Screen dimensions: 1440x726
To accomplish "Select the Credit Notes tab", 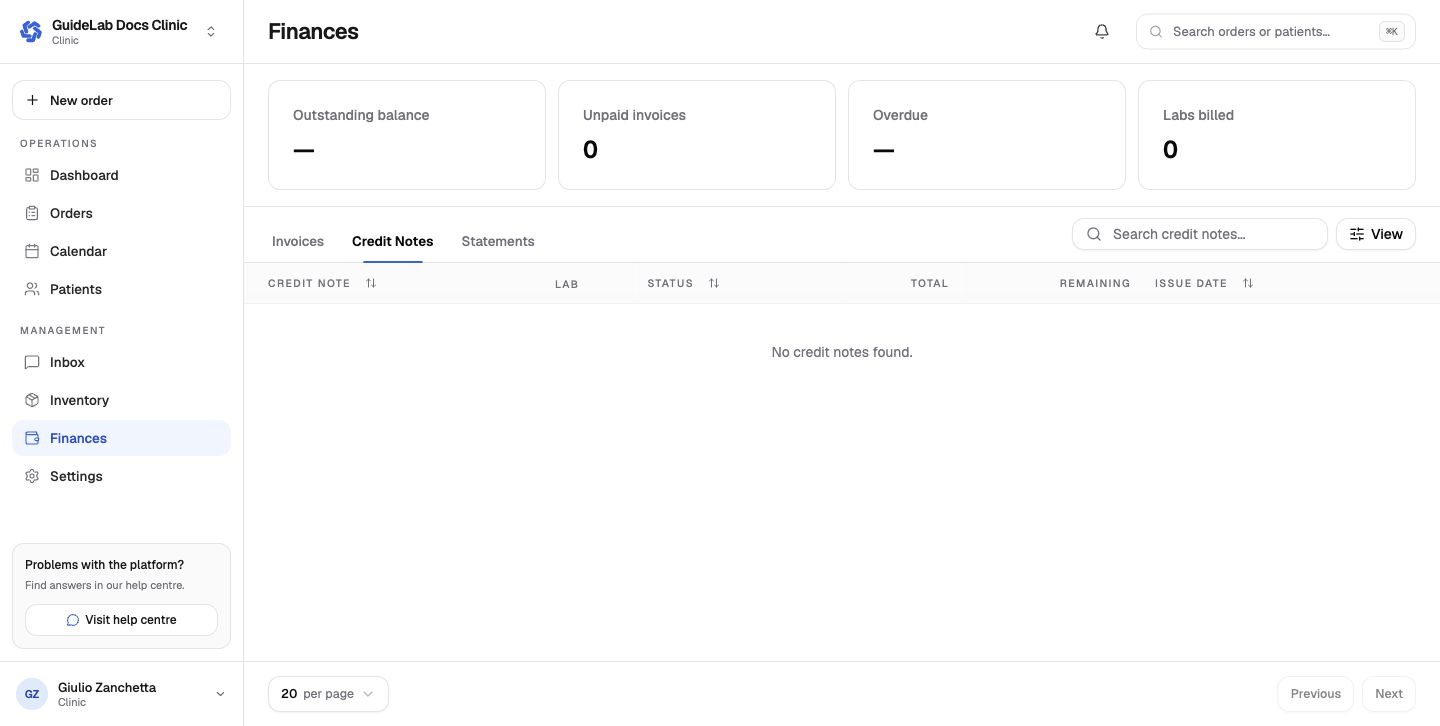I will pyautogui.click(x=393, y=241).
